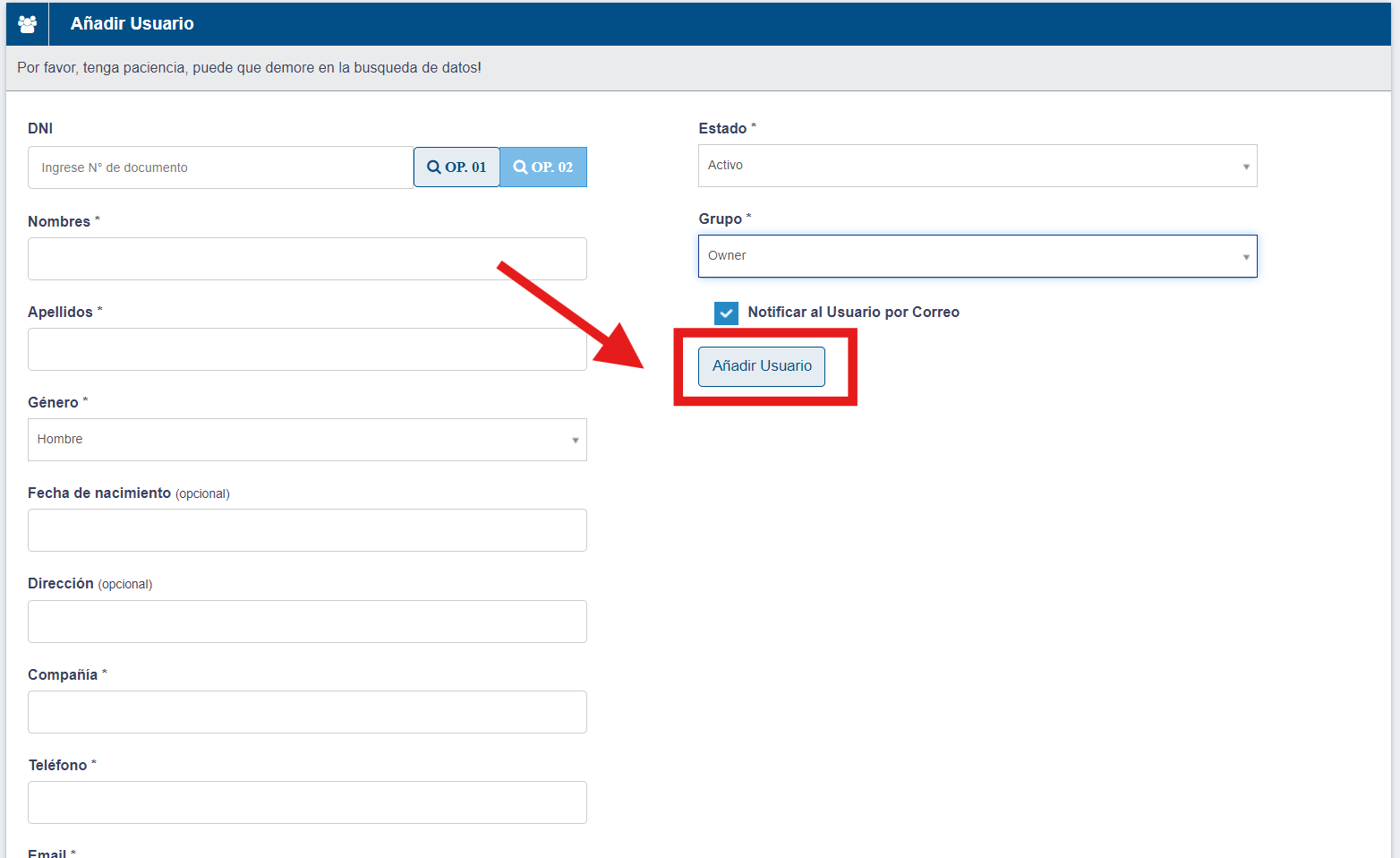This screenshot has height=858, width=1400.
Task: Click the Fecha de nacimiento field
Action: (x=307, y=530)
